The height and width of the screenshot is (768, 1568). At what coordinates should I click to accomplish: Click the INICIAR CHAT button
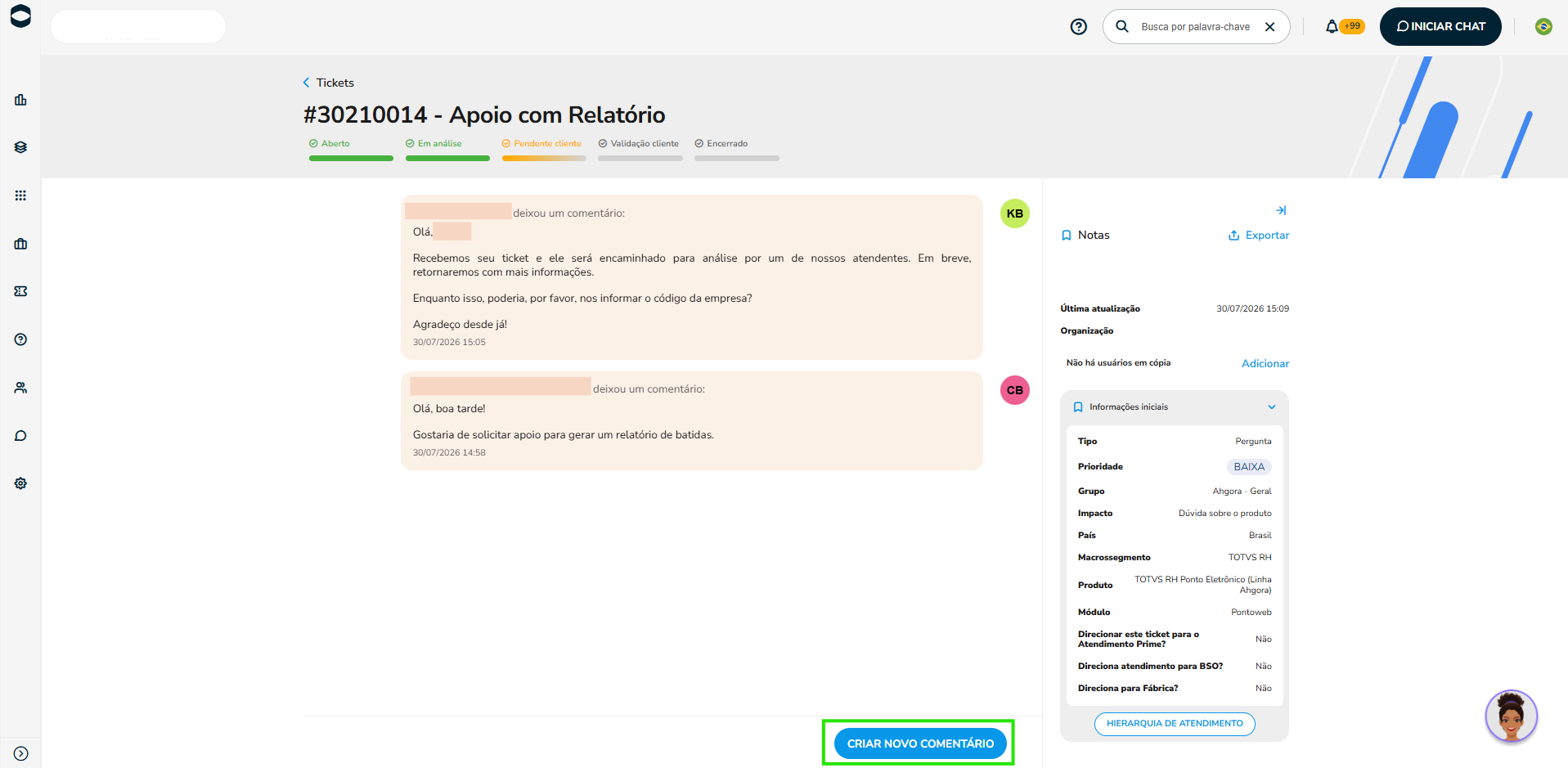(1440, 26)
